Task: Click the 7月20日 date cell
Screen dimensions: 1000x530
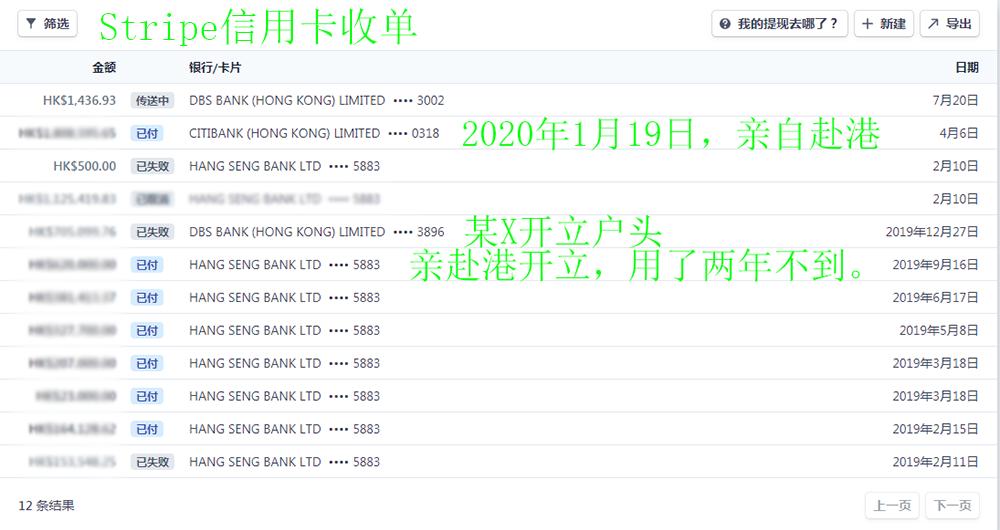Action: (955, 100)
